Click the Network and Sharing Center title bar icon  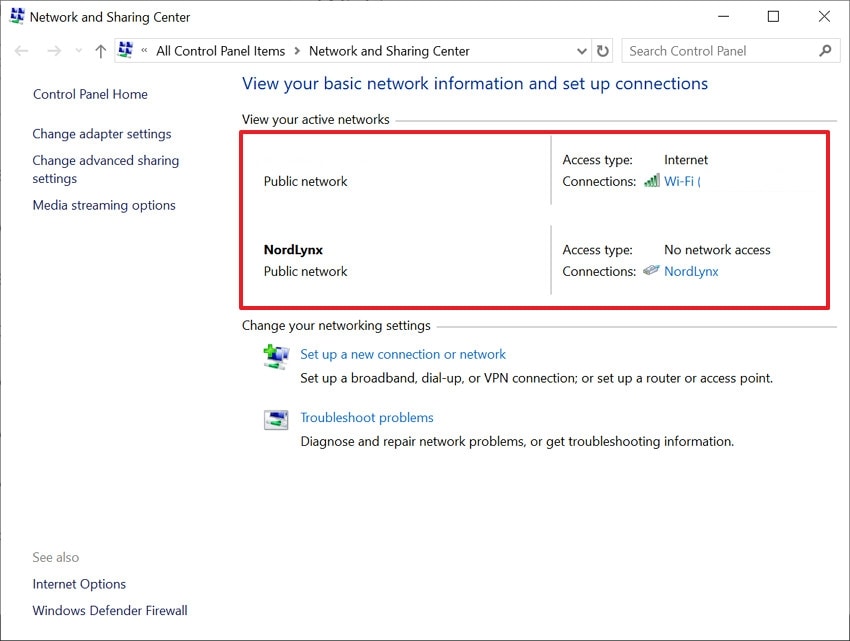(x=17, y=16)
